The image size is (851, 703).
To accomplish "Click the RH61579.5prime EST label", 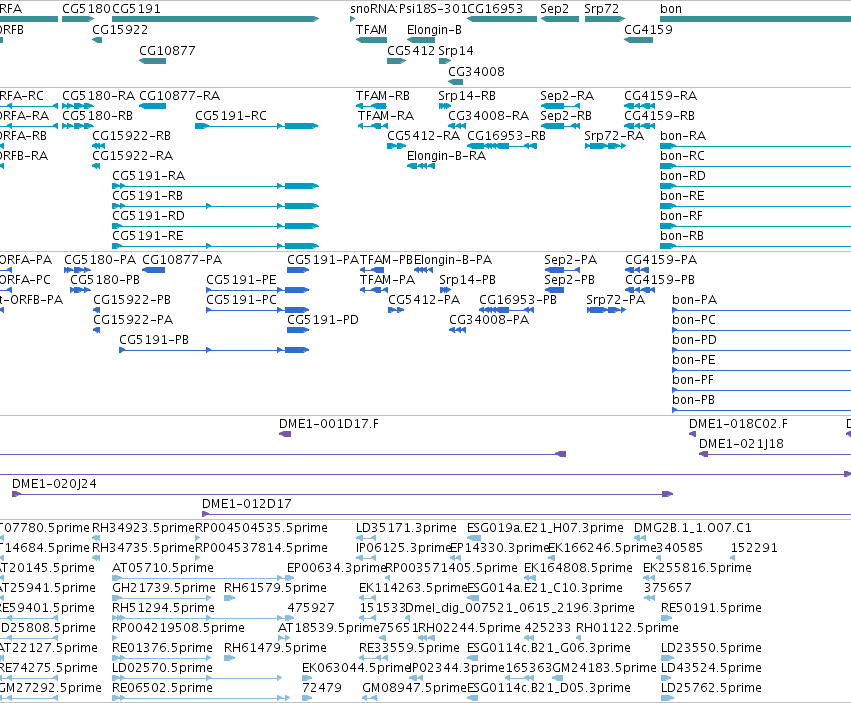I will click(275, 588).
